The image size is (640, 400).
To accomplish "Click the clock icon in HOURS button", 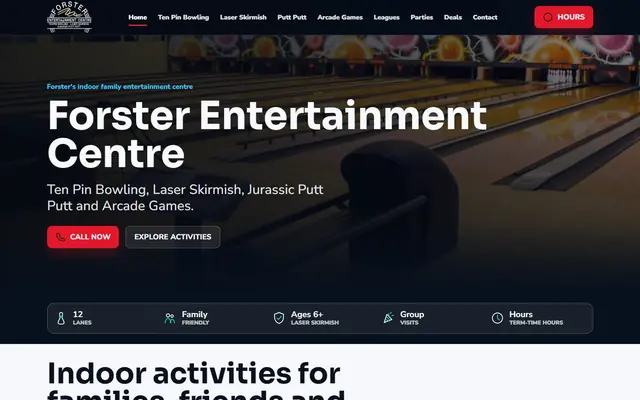I will 548,17.
